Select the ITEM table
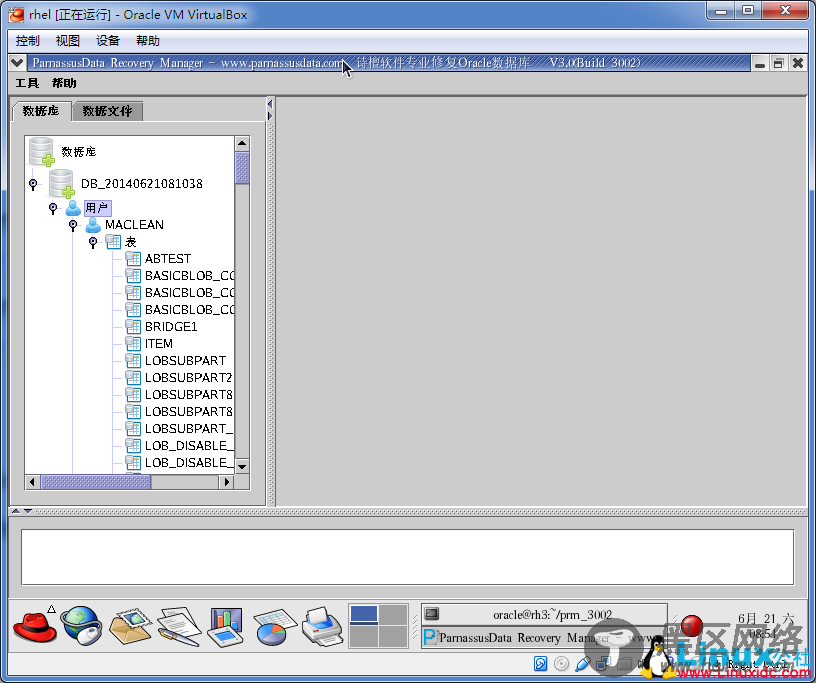Image resolution: width=816 pixels, height=683 pixels. tap(159, 344)
